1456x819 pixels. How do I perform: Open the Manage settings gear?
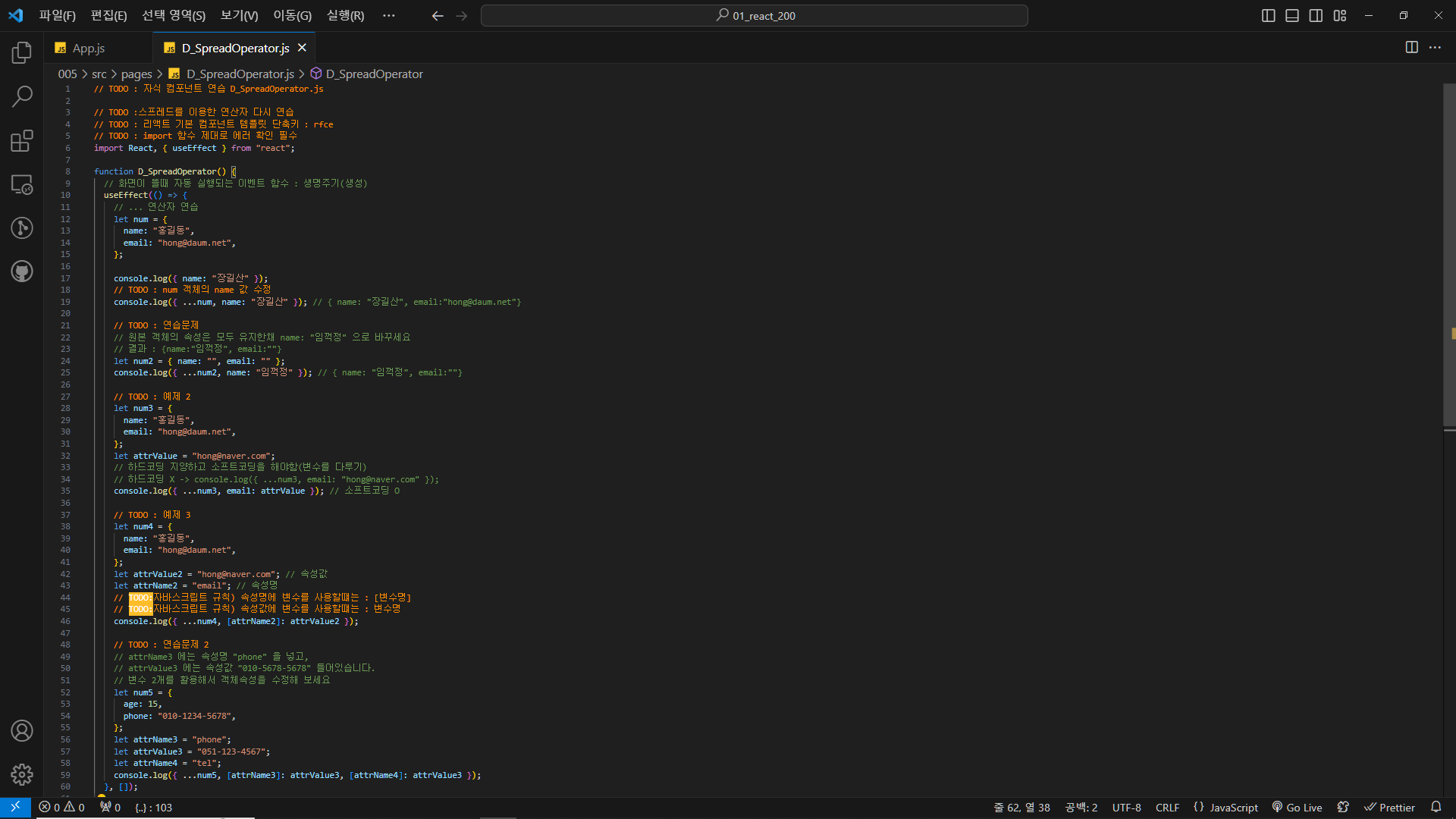(x=22, y=774)
